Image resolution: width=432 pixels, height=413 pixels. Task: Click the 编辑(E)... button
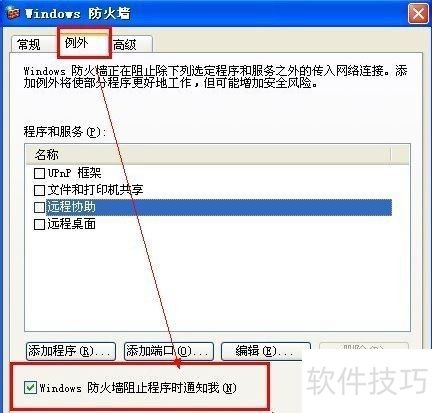(266, 351)
